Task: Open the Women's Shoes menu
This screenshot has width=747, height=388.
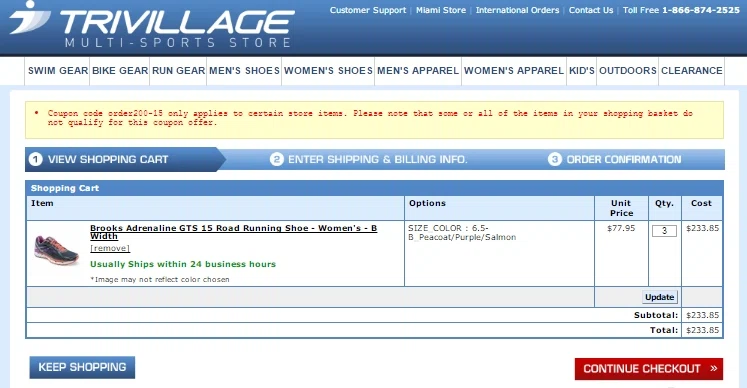Action: (328, 71)
